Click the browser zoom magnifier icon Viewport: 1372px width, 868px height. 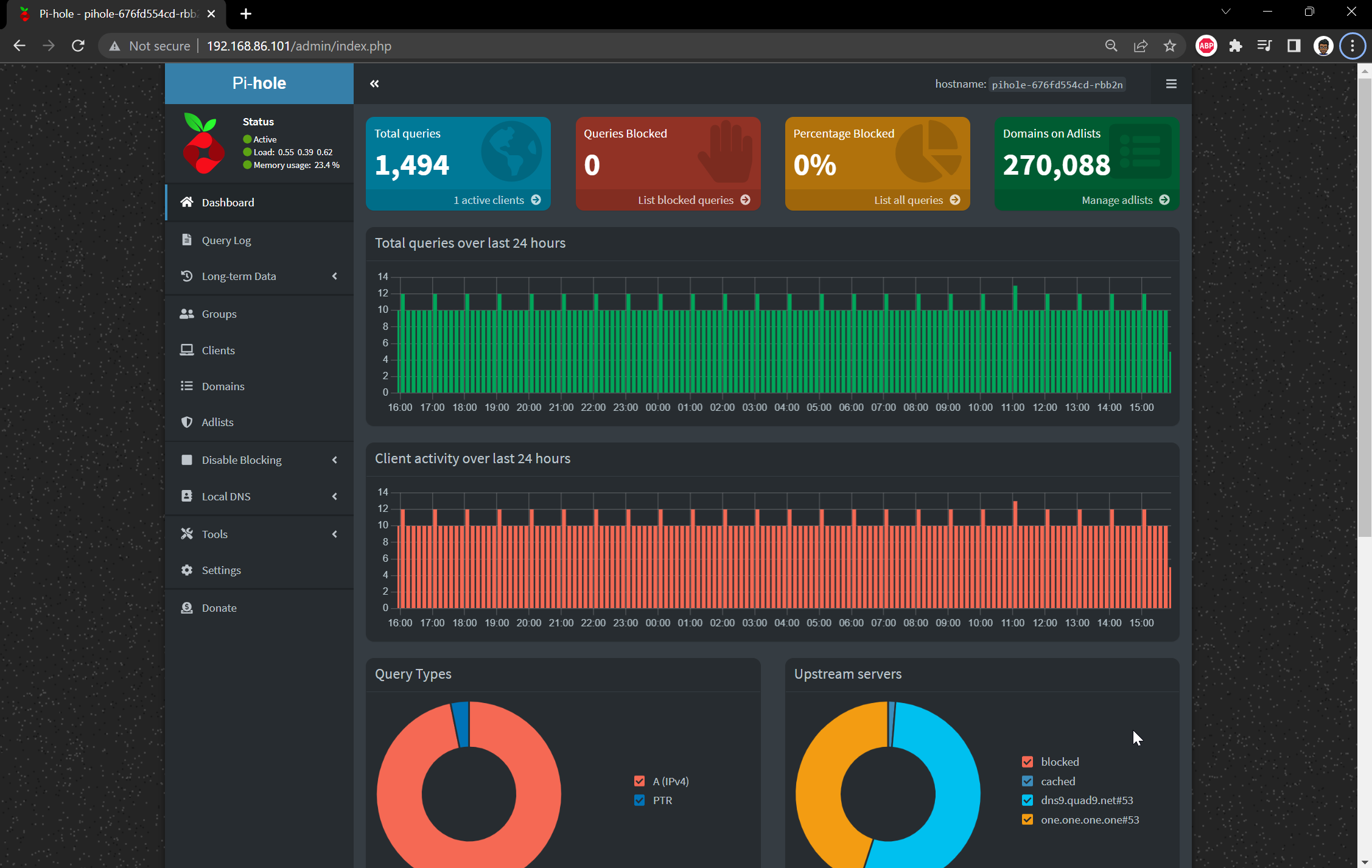pyautogui.click(x=1111, y=46)
